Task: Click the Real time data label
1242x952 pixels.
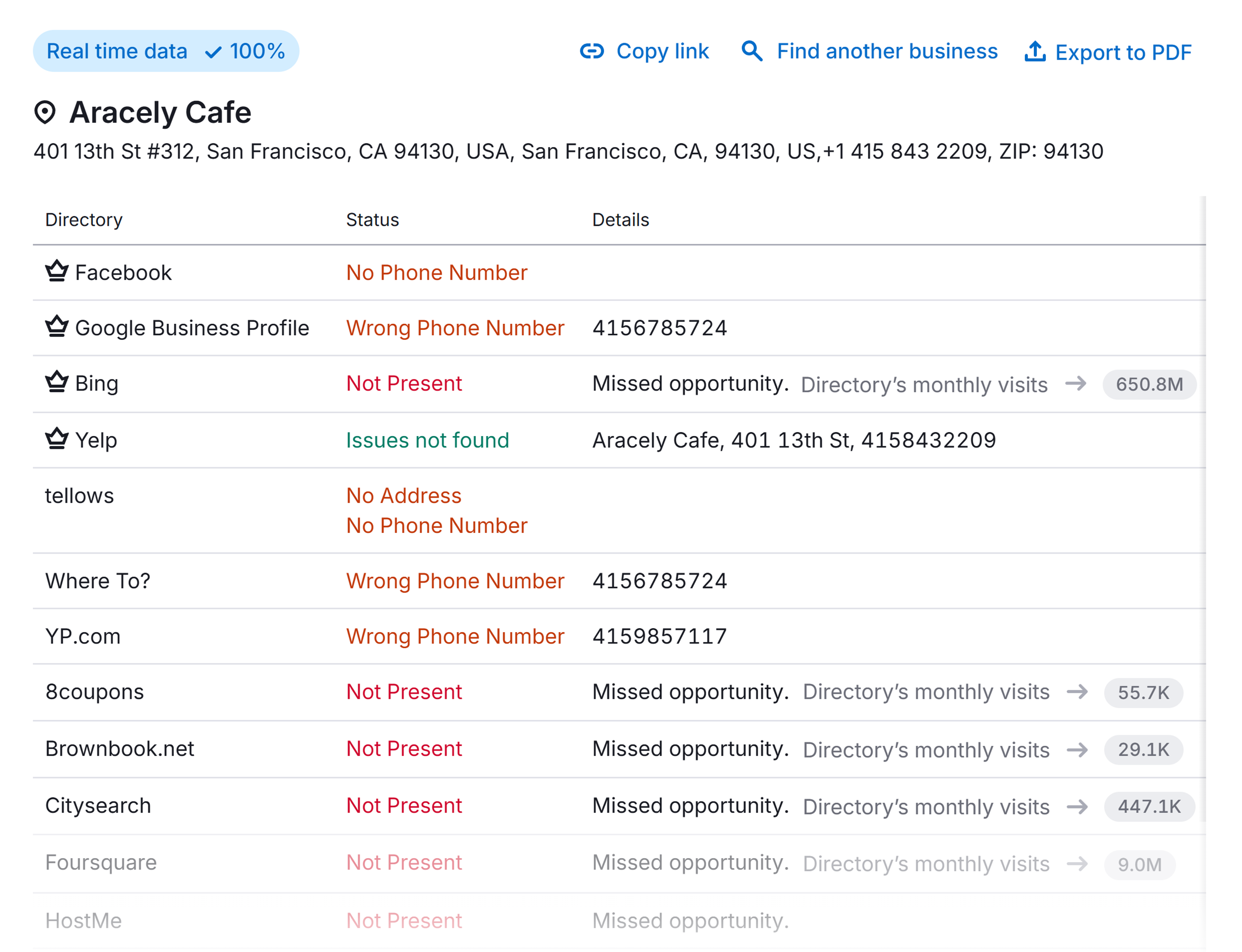Action: (x=117, y=51)
